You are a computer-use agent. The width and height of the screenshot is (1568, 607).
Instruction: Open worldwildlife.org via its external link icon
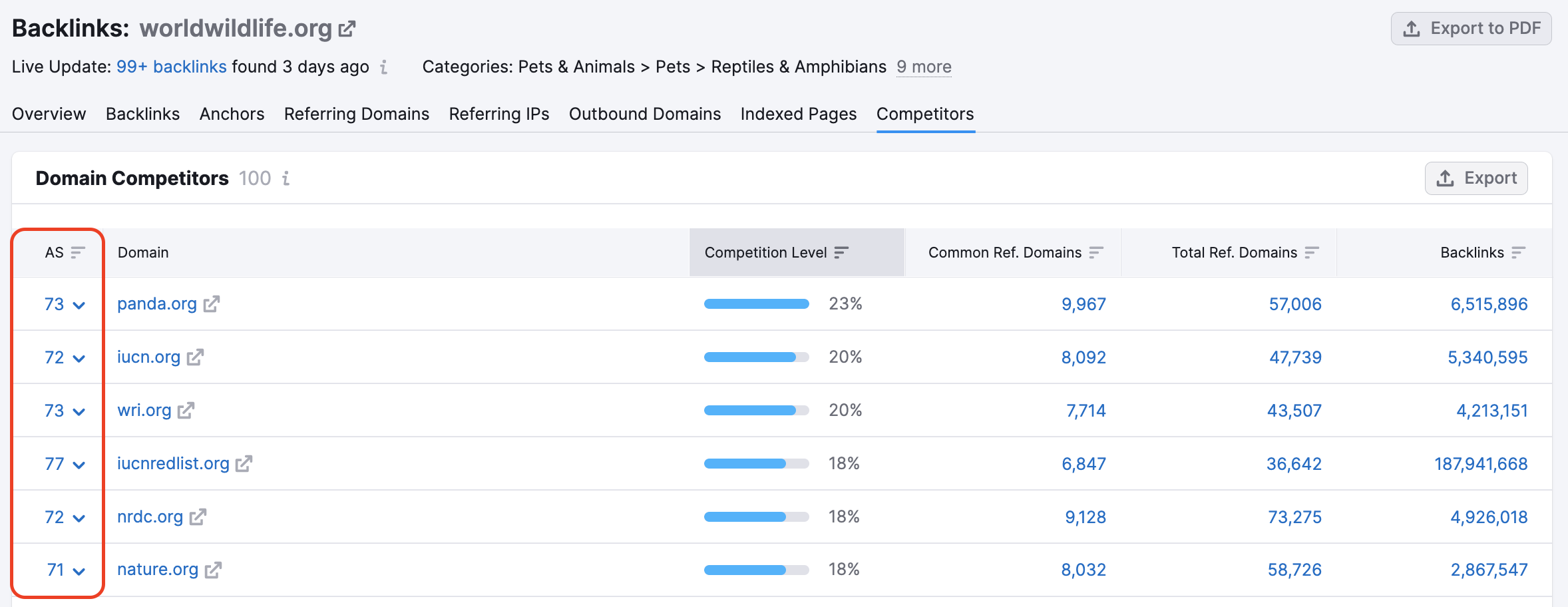click(x=347, y=28)
